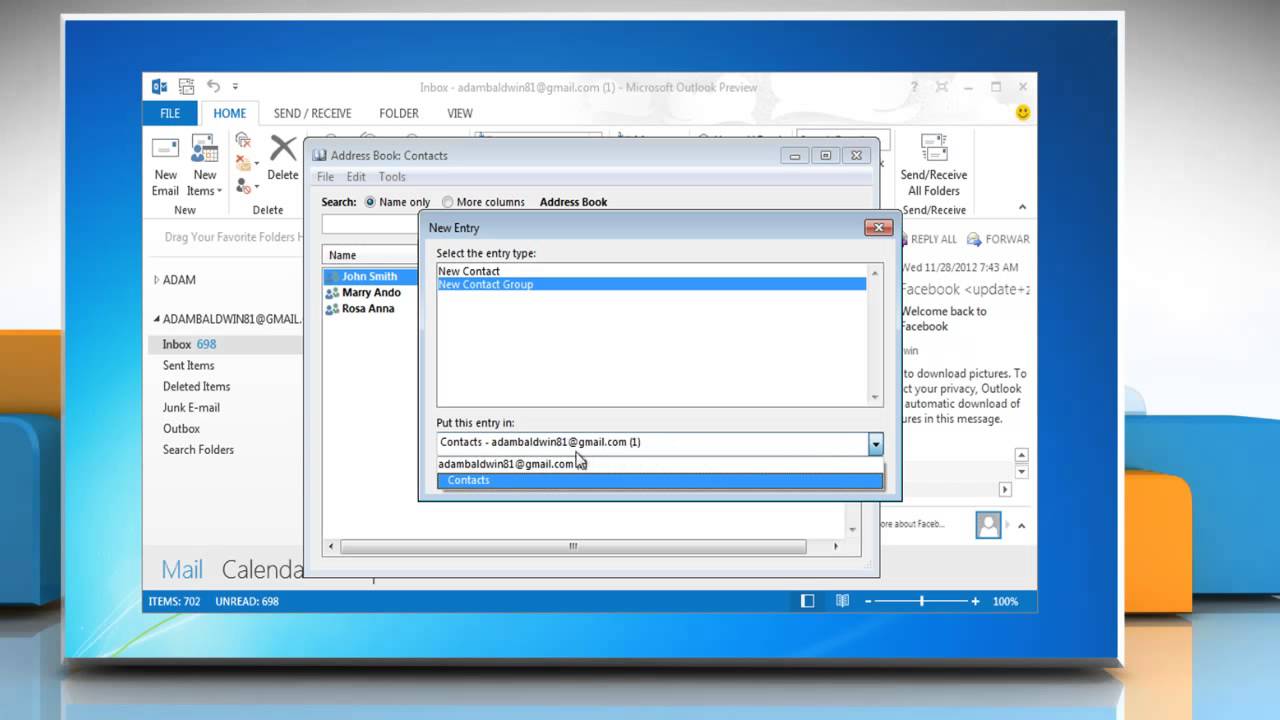Open the Address Book Edit menu
The width and height of the screenshot is (1280, 720).
coord(356,177)
